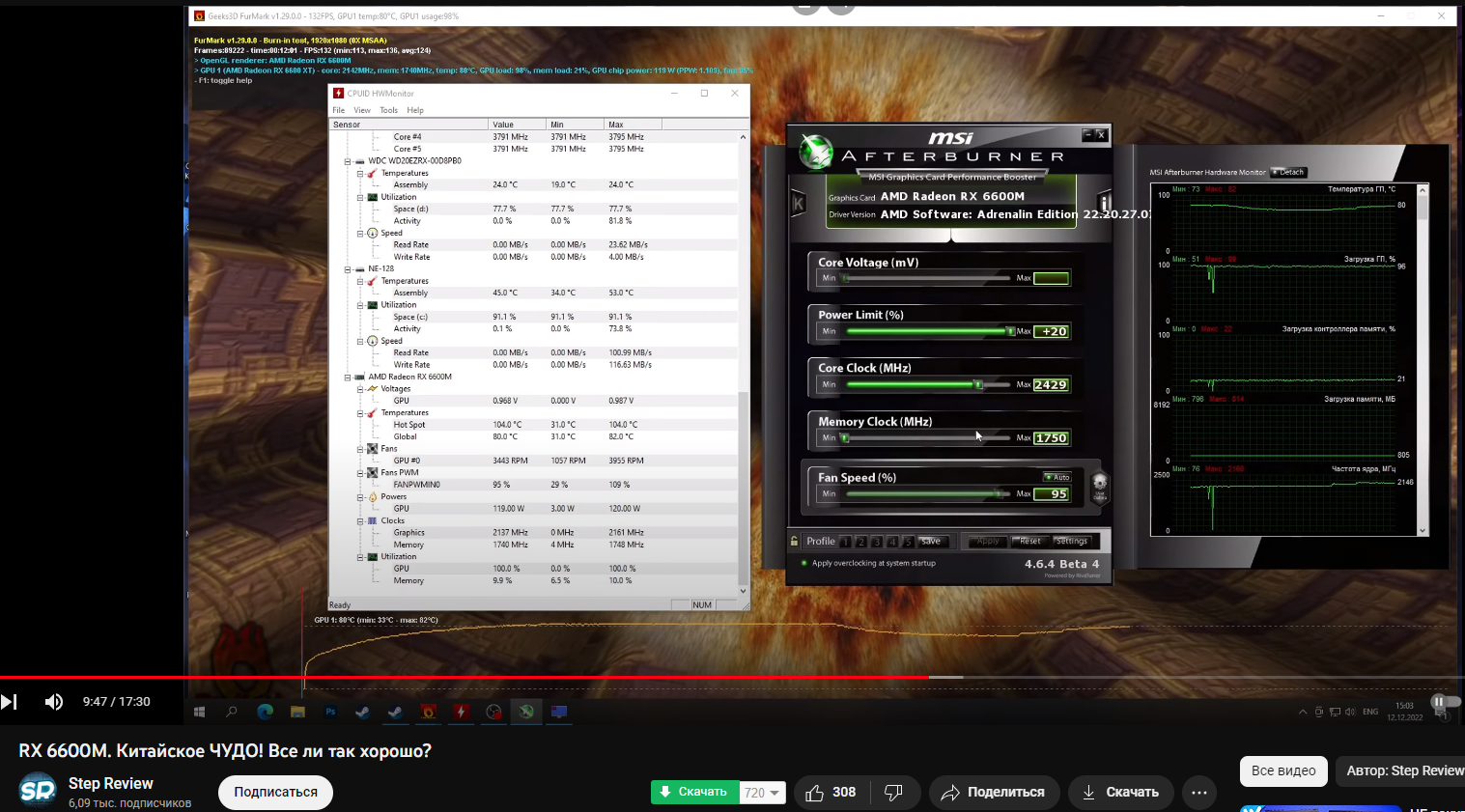Open Photoshop from recorded taskbar
Screen dimensions: 1465x812
(330, 713)
